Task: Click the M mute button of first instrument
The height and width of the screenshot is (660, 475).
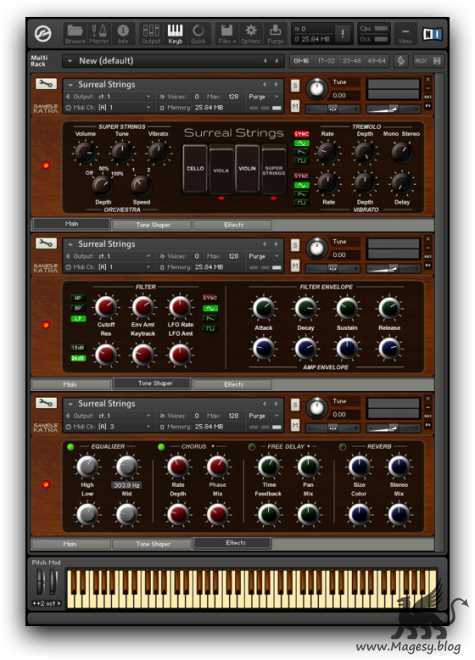Action: (295, 106)
